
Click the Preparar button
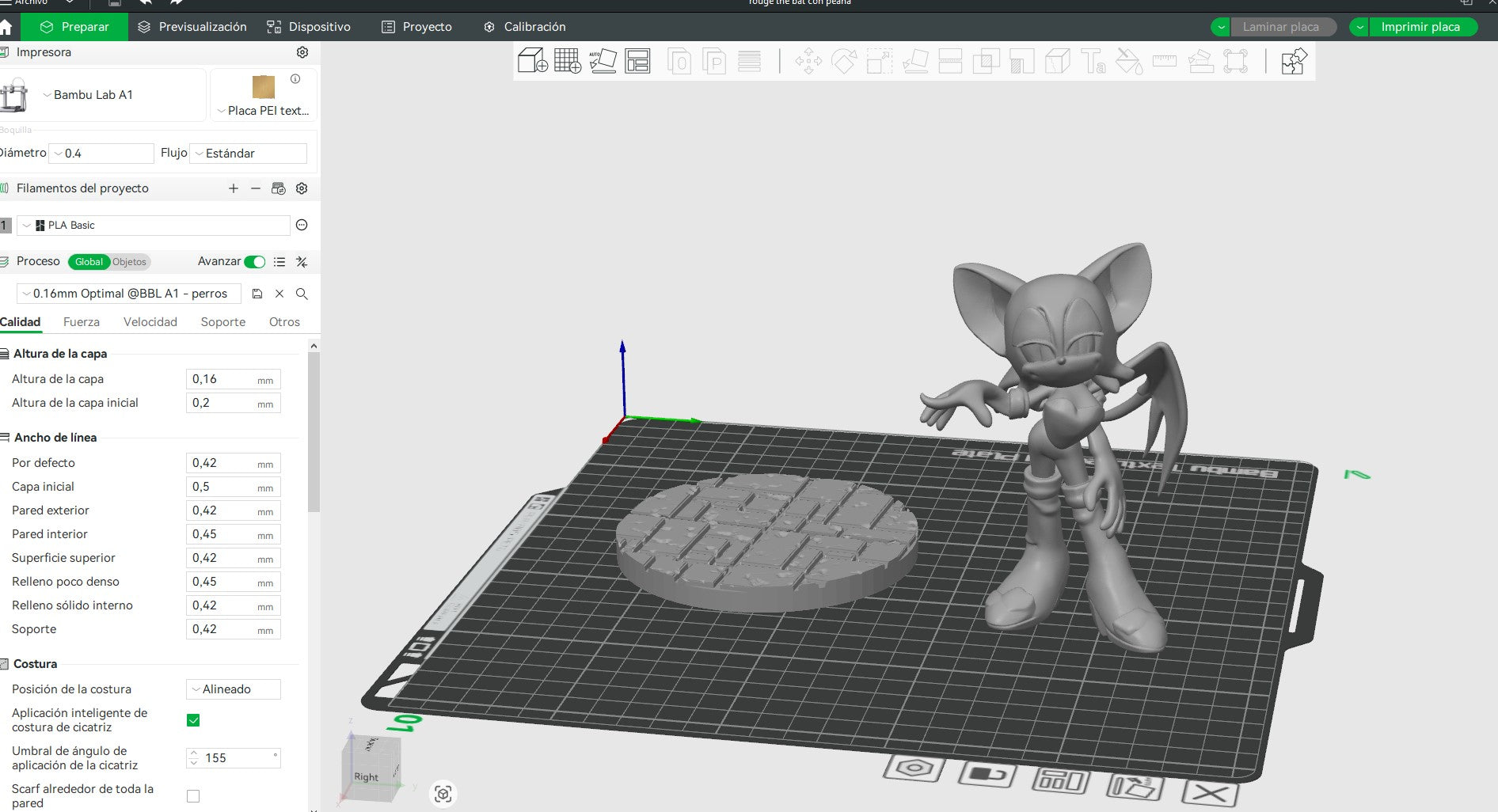(x=74, y=27)
